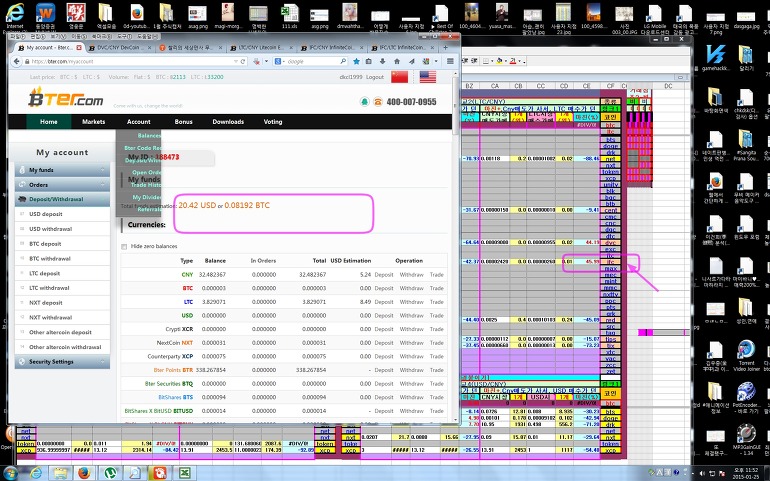The height and width of the screenshot is (481, 770).
Task: Bookmark this page with the star icon
Action: [357, 61]
